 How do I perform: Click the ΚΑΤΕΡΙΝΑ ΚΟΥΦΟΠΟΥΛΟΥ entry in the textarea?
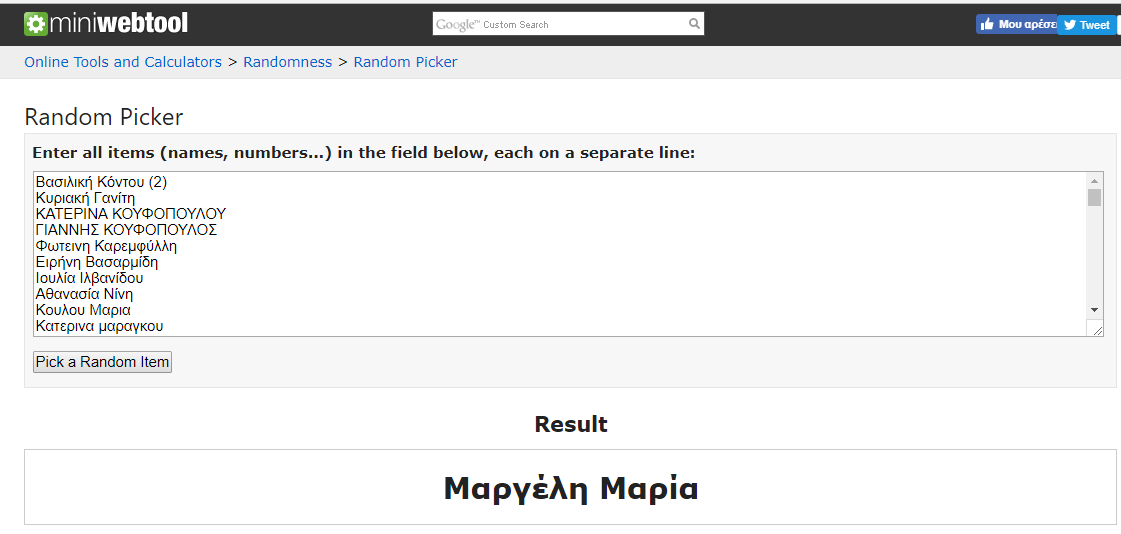[130, 214]
